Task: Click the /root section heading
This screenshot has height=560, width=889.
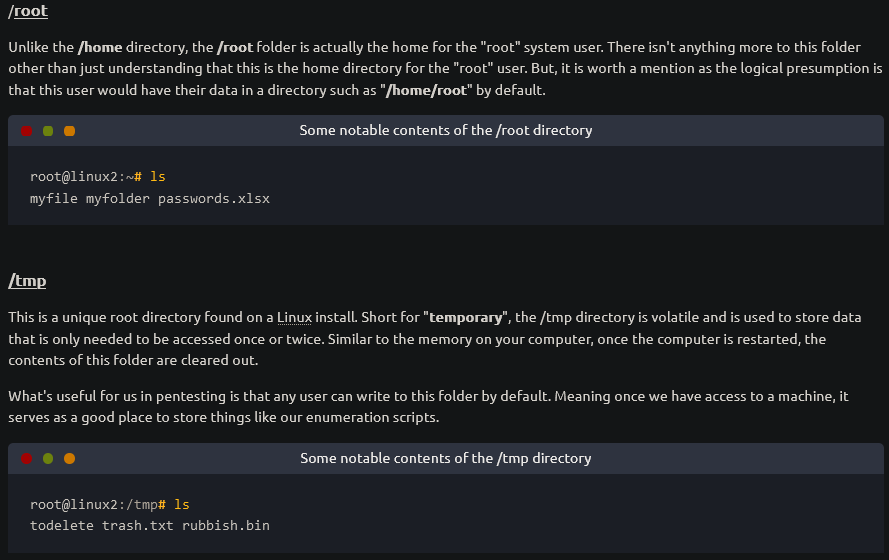Action: (x=28, y=11)
